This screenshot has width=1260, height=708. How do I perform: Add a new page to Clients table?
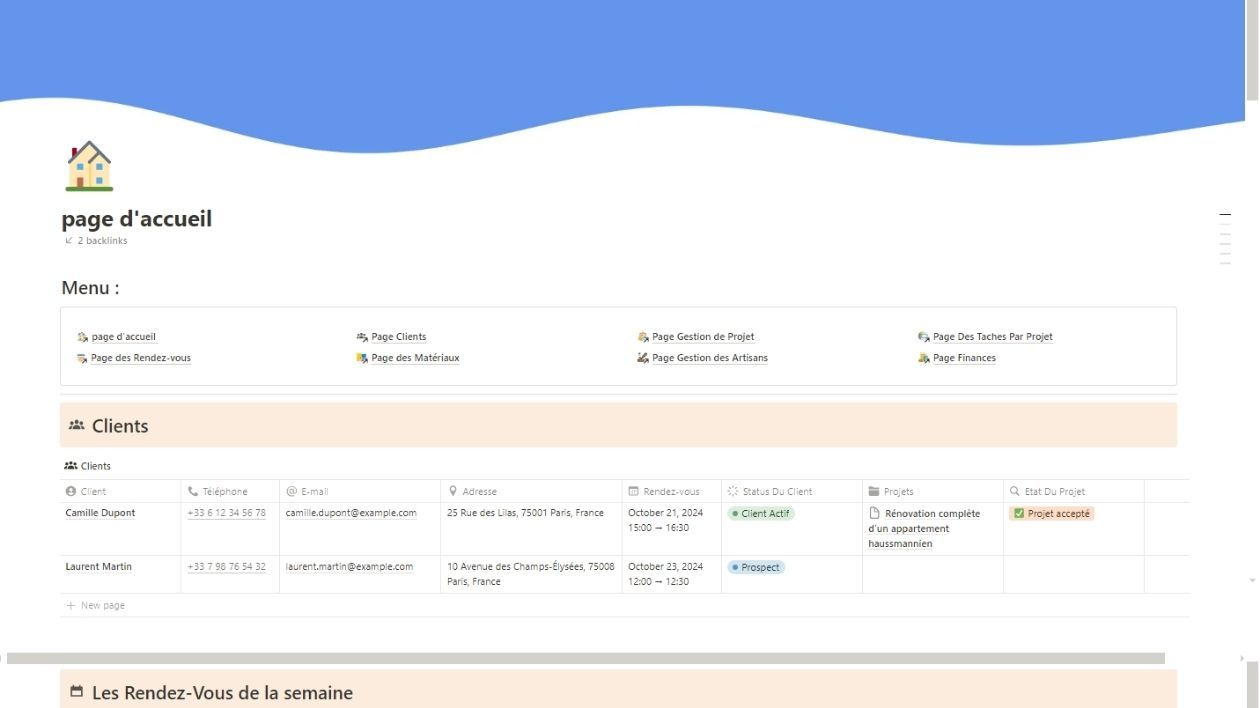[96, 605]
